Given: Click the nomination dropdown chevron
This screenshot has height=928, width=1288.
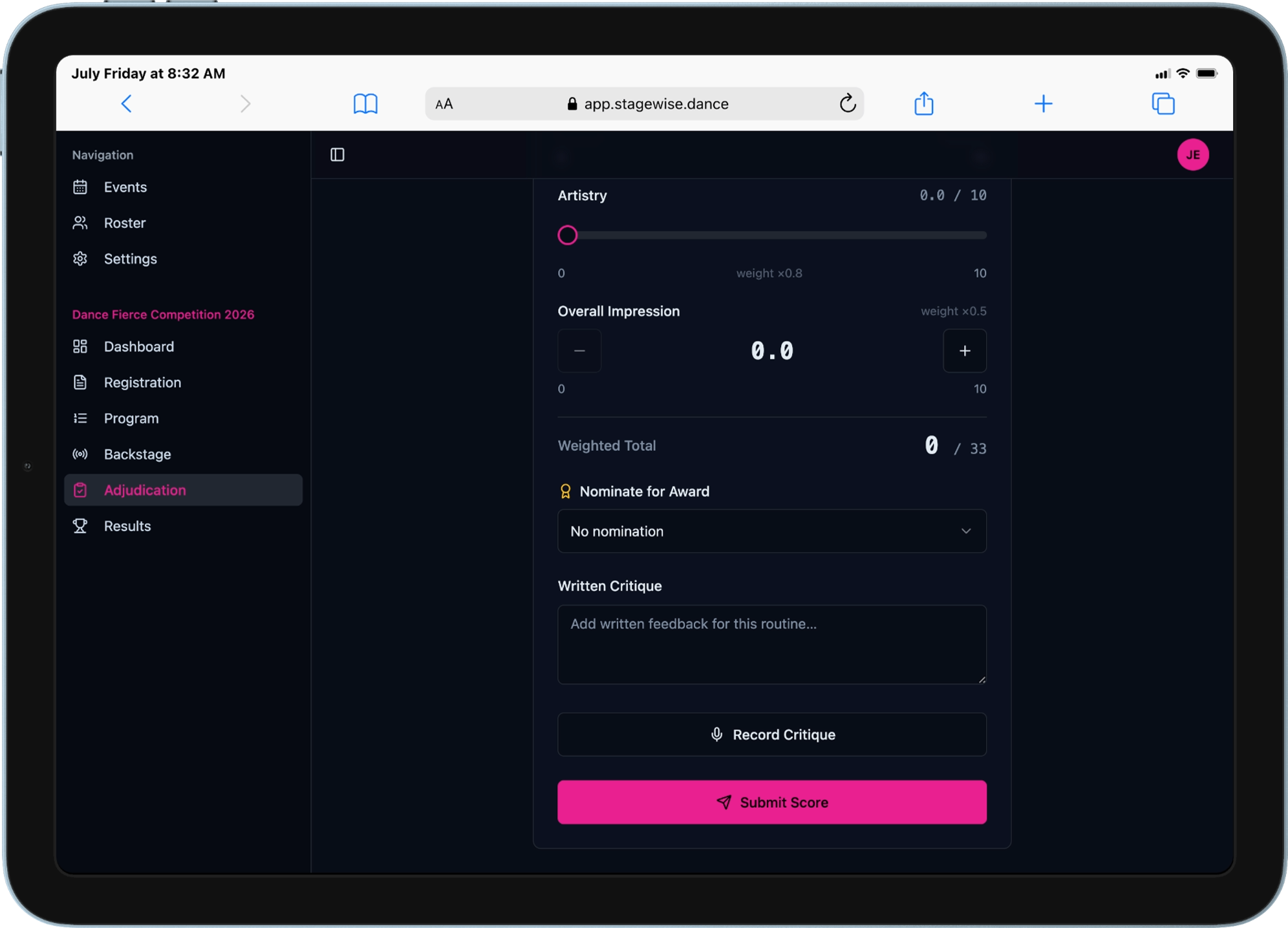Looking at the screenshot, I should pos(966,531).
